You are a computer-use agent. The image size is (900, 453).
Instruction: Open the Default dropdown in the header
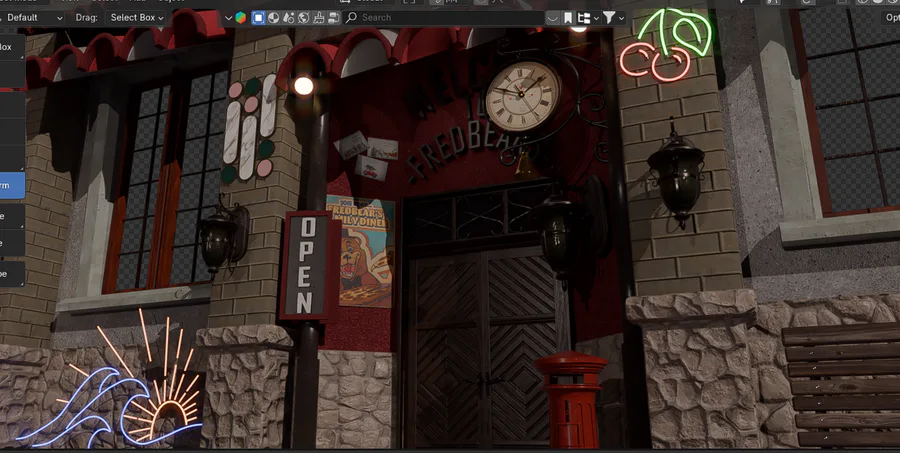coord(32,18)
